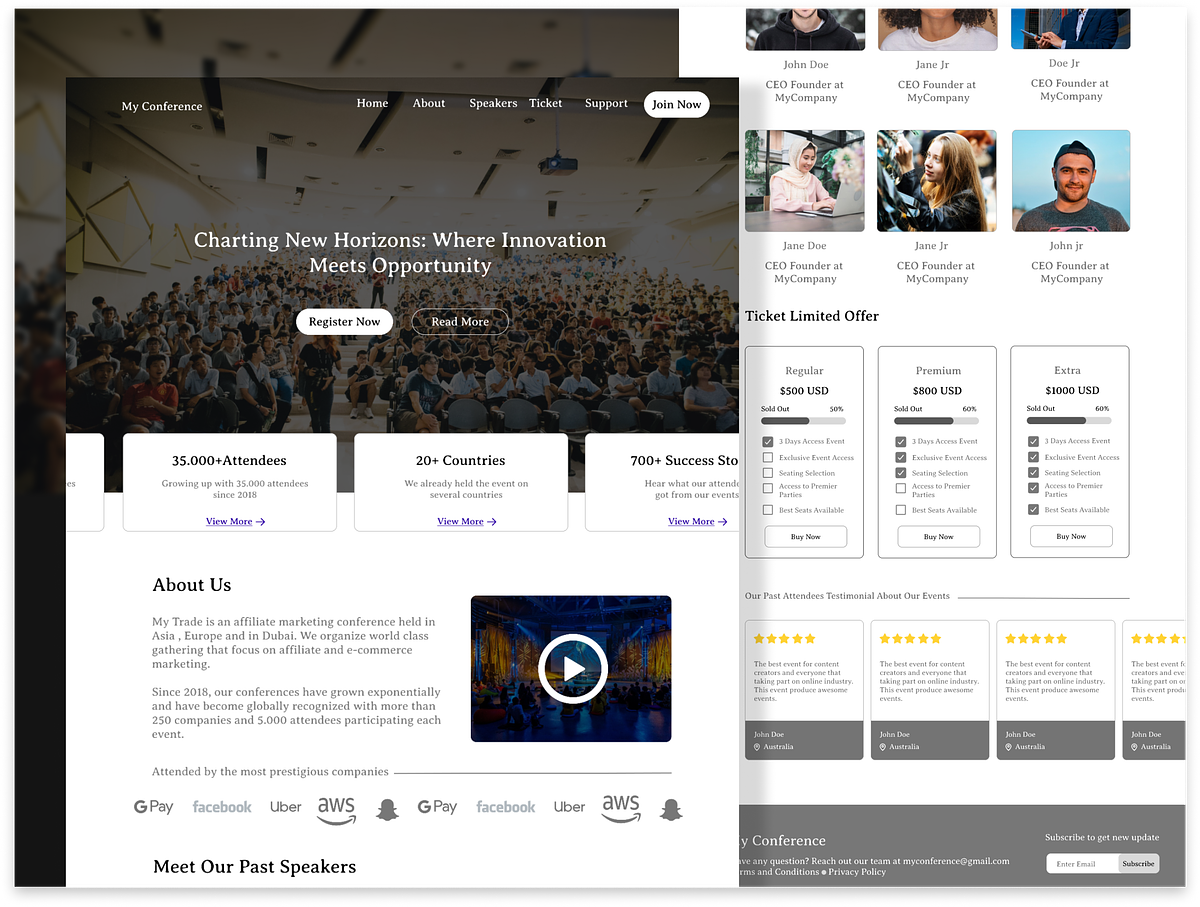Uncheck Best Seats Available in Extra ticket

point(1033,510)
